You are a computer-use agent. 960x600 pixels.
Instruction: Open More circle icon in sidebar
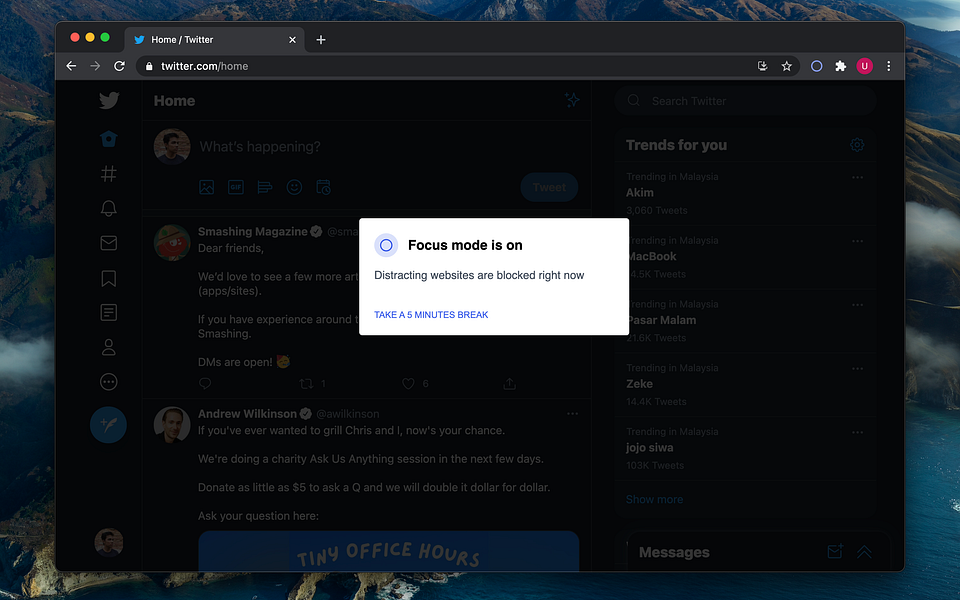coord(109,382)
